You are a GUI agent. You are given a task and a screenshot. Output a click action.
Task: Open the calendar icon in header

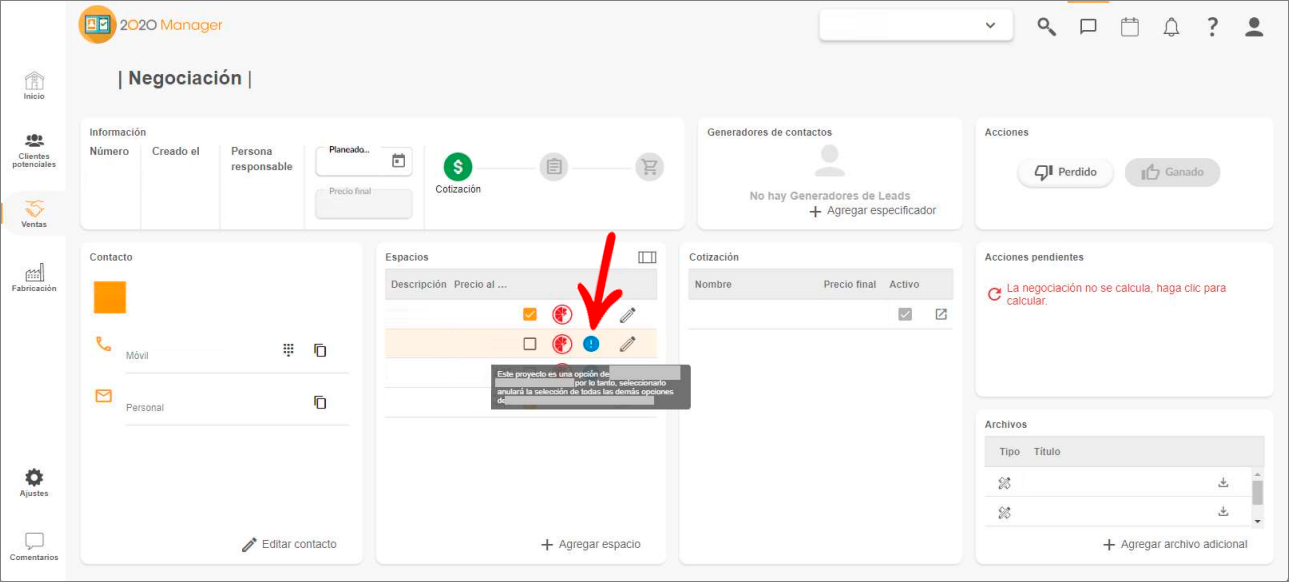tap(1130, 27)
